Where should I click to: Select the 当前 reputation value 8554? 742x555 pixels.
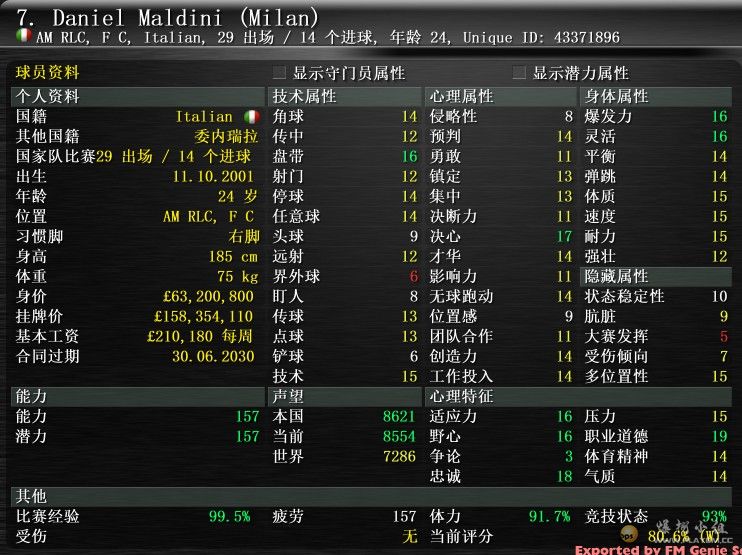[x=399, y=436]
